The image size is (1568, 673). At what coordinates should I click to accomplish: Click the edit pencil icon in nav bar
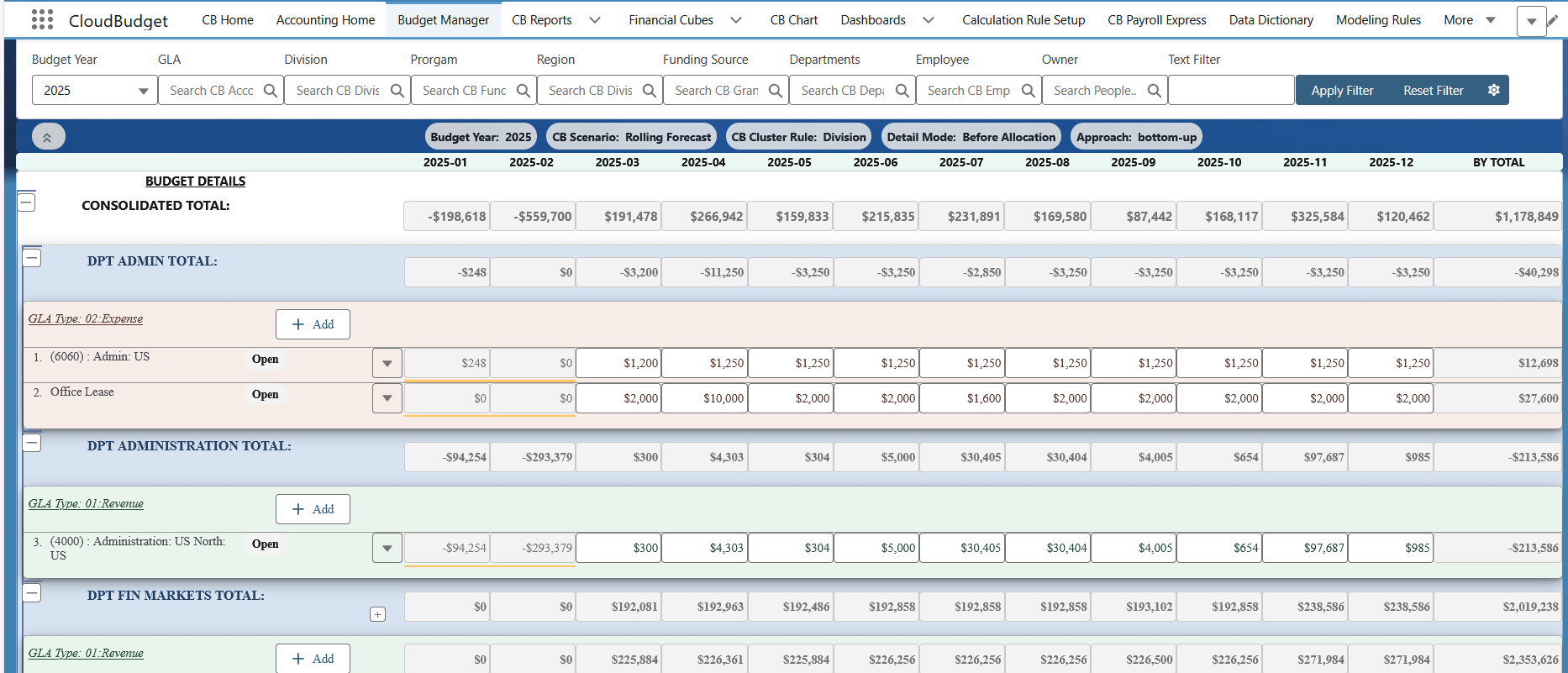(x=1553, y=20)
